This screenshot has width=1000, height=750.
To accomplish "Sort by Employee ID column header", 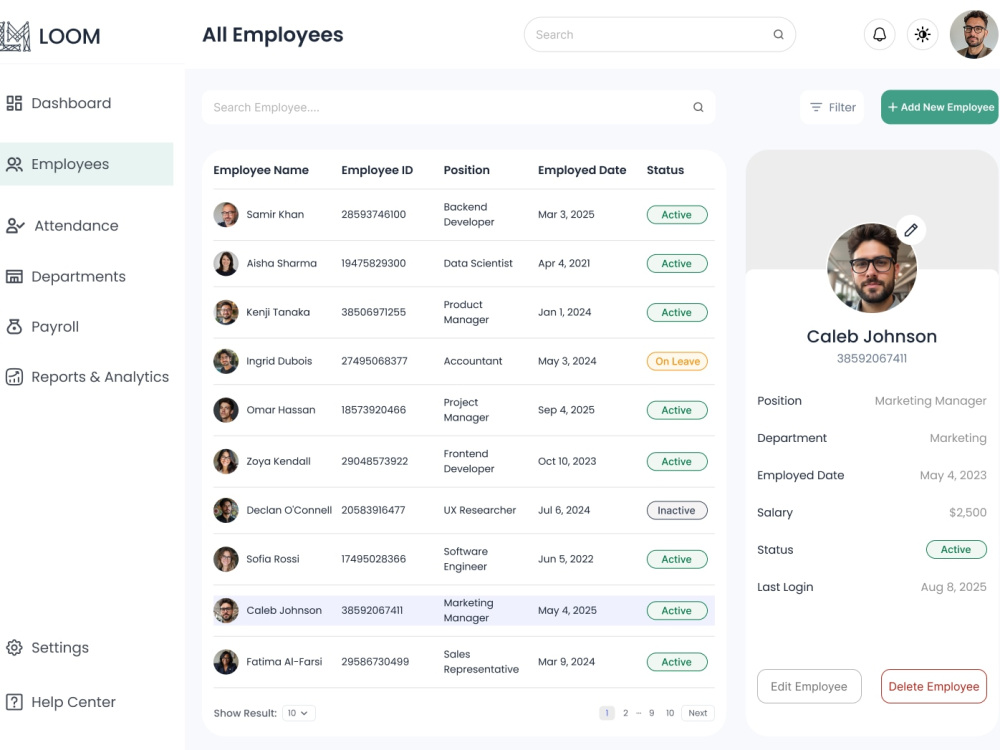I will 377,170.
